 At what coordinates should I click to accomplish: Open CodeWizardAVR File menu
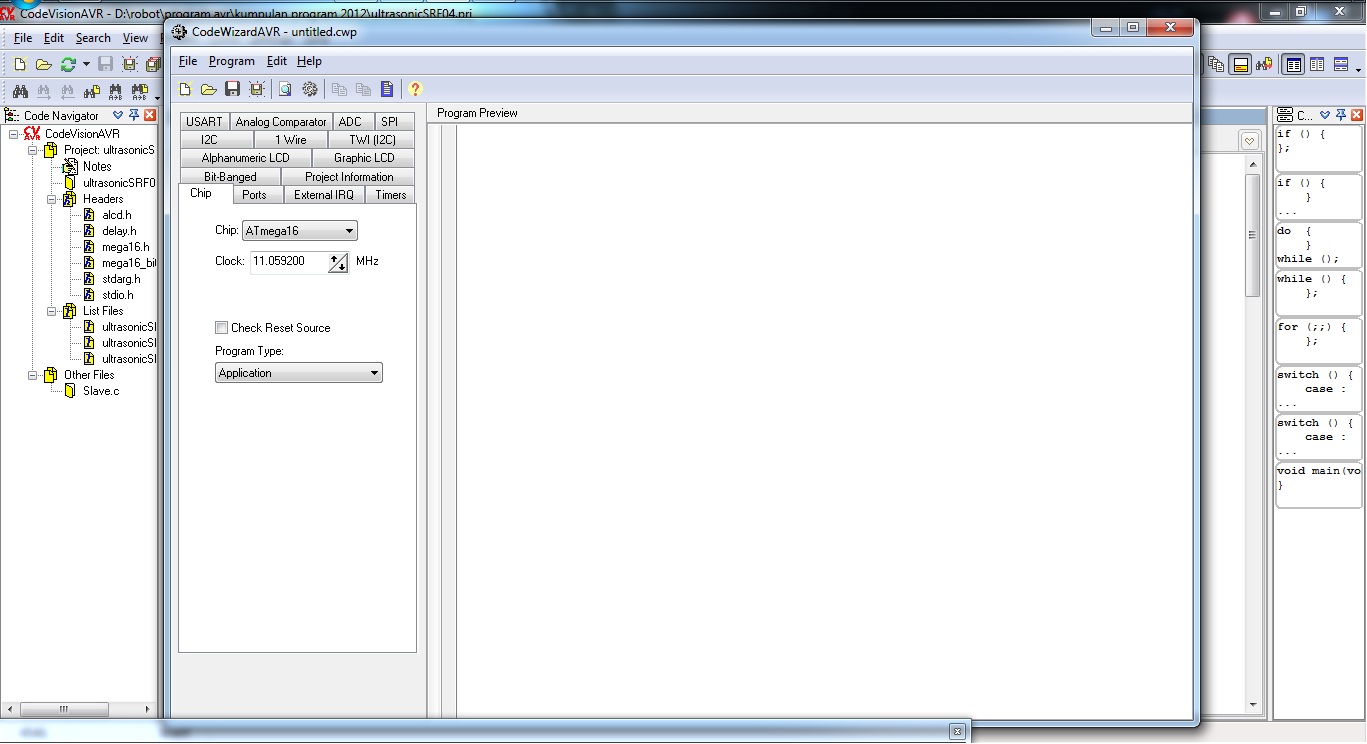coord(188,61)
